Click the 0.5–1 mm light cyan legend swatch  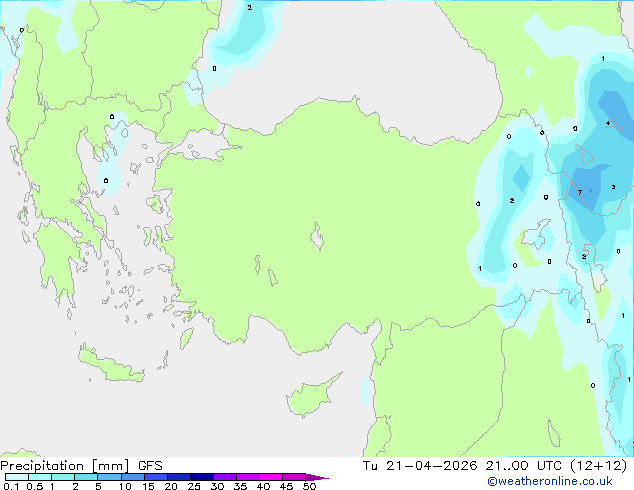40,477
